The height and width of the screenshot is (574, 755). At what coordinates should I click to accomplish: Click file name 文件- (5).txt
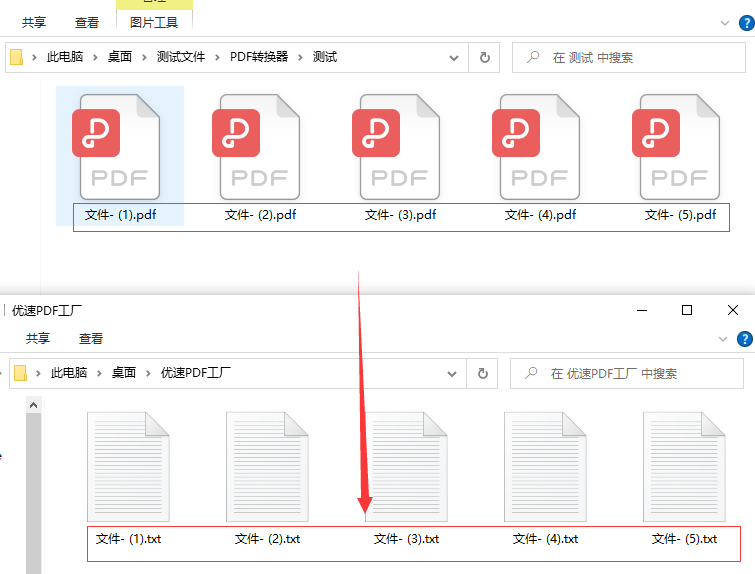684,539
